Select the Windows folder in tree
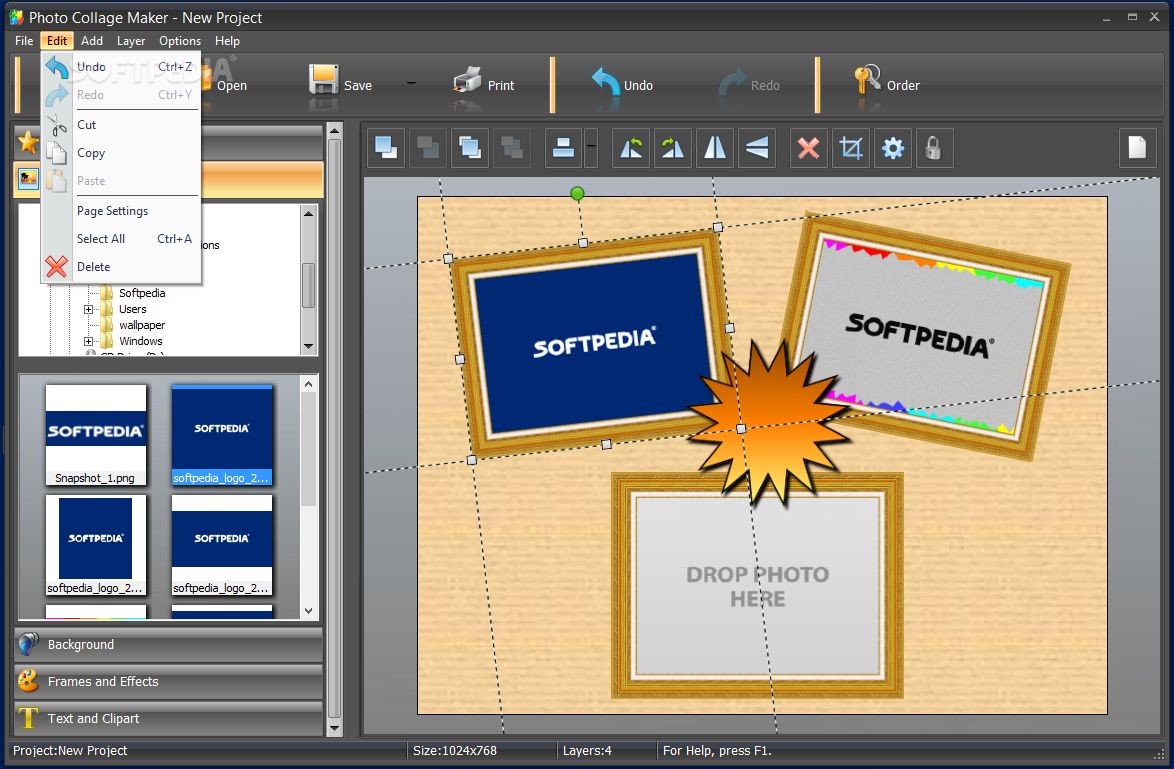This screenshot has width=1174, height=769. pos(141,341)
